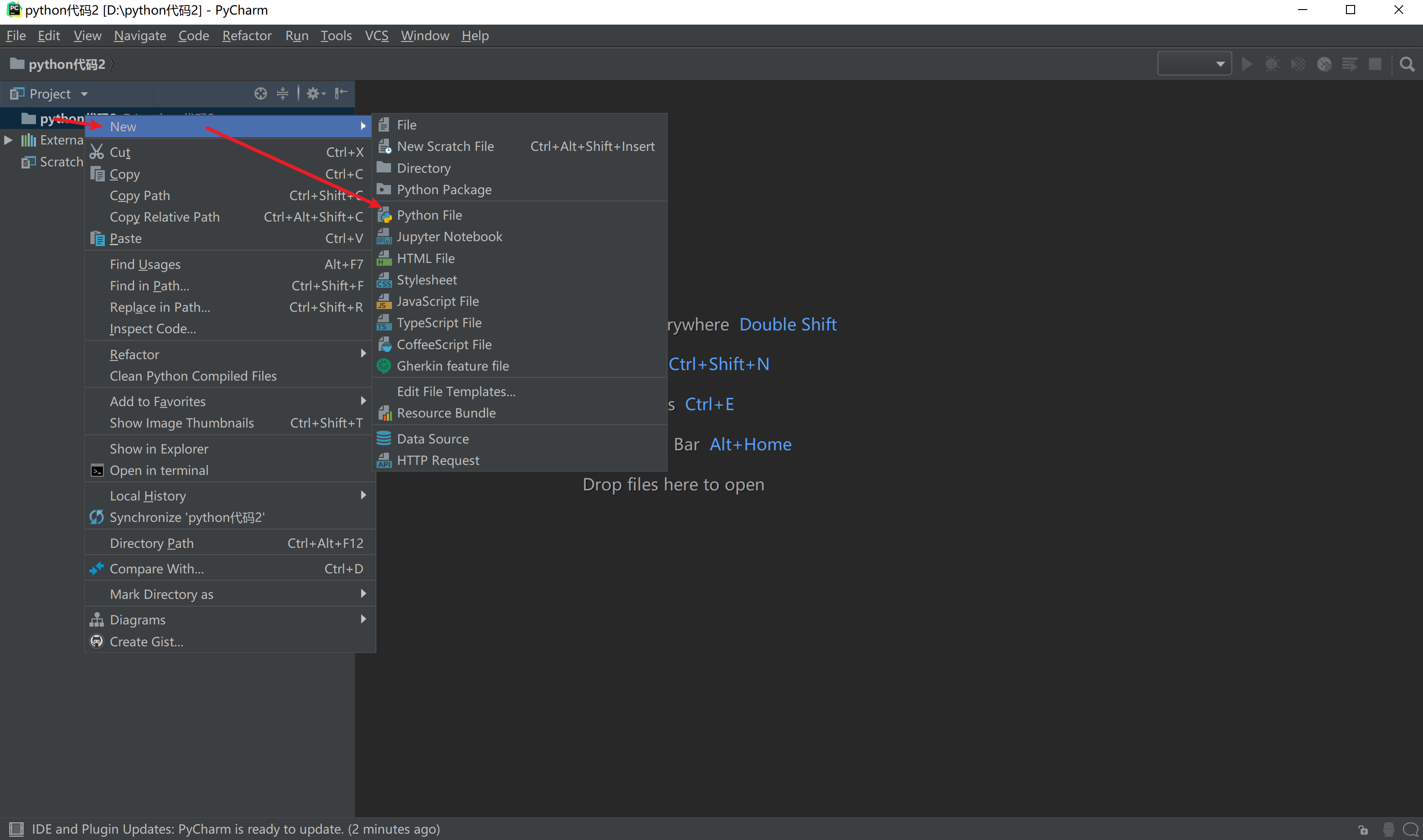Expand the Local History submenu
This screenshot has width=1423, height=840.
coord(363,495)
